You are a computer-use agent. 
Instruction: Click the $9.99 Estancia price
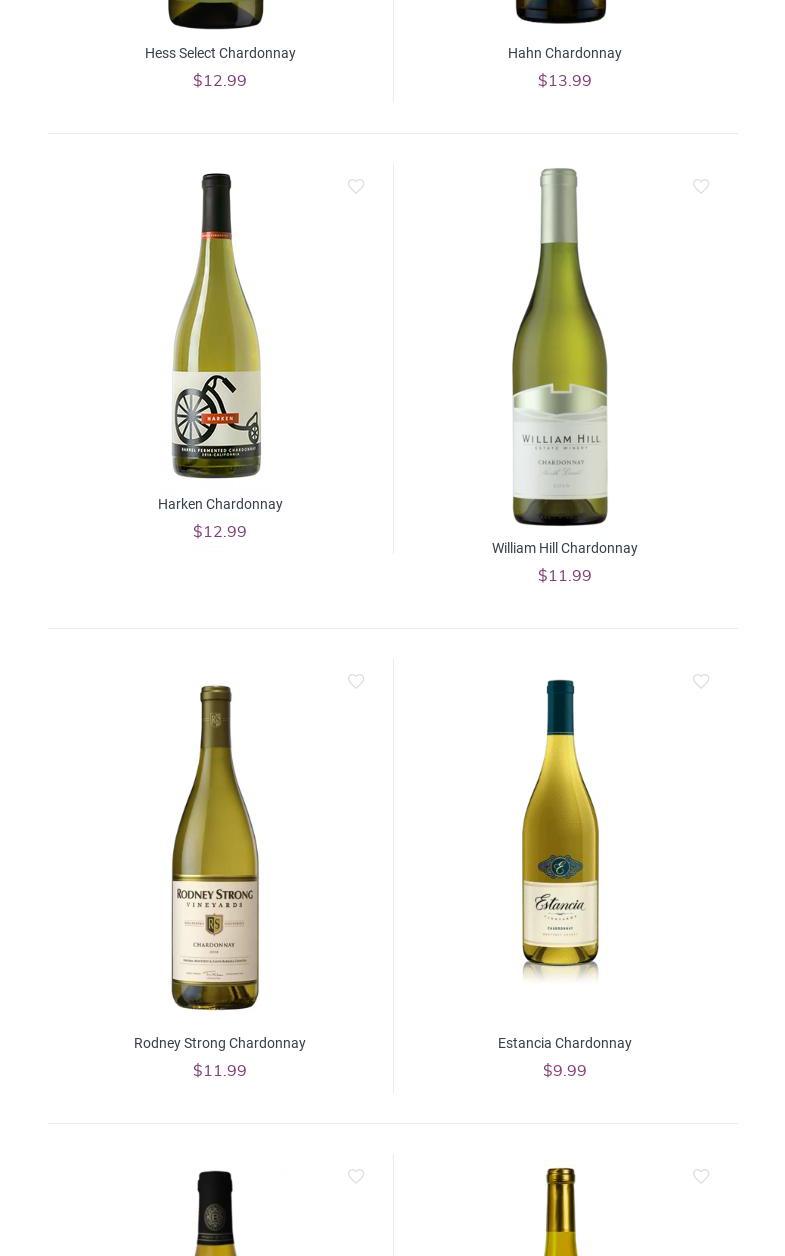click(565, 1070)
